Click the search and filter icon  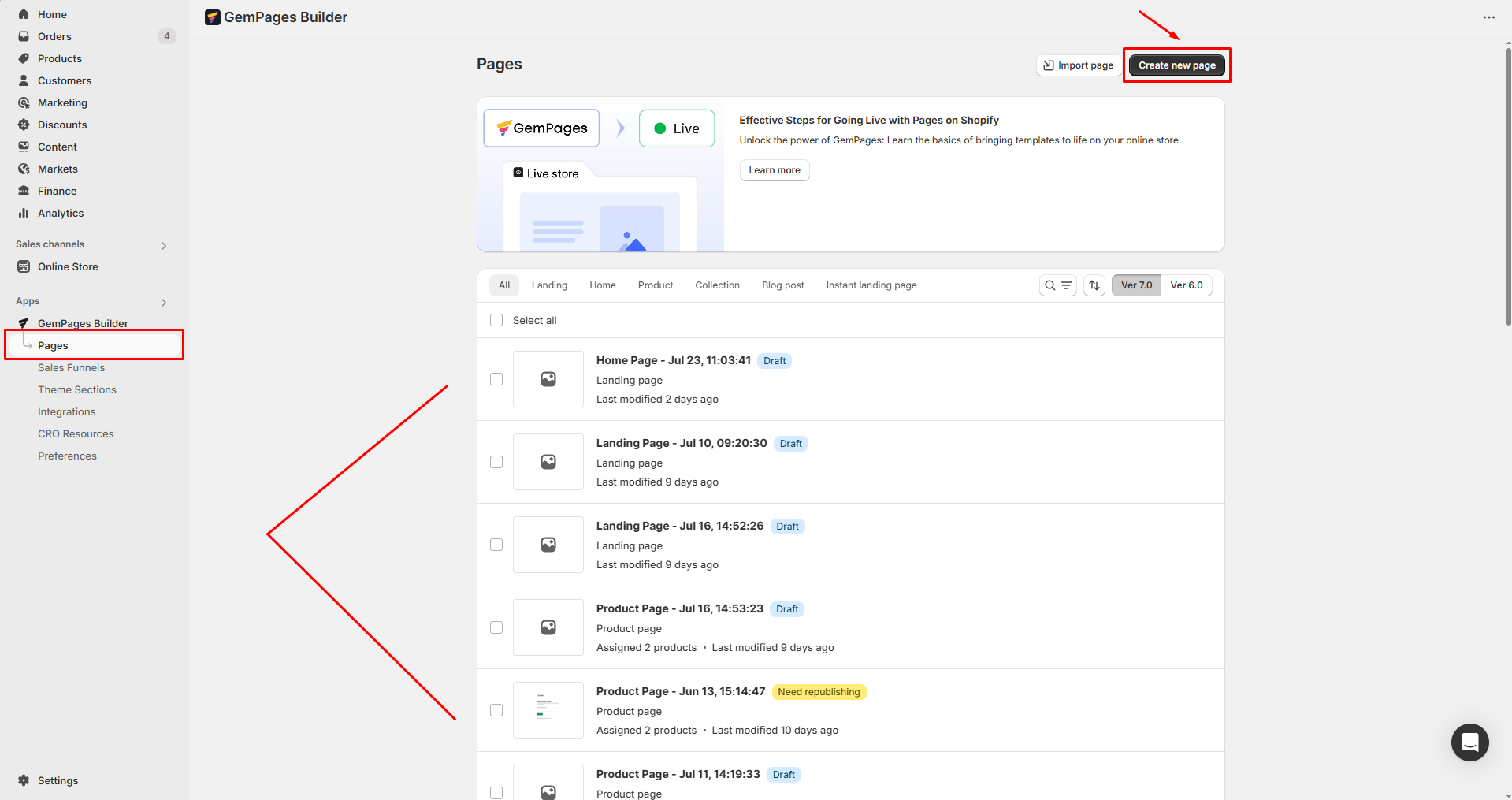(x=1057, y=285)
